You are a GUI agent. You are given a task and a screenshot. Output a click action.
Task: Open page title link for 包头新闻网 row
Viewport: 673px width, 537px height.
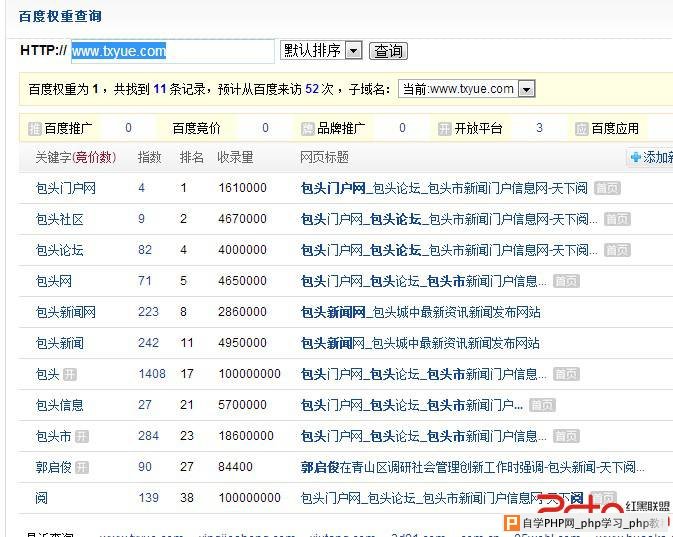420,312
